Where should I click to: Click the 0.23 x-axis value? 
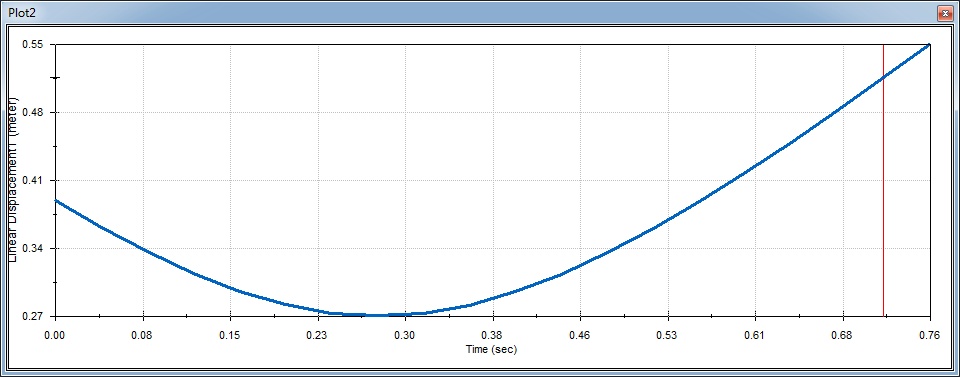(x=318, y=335)
